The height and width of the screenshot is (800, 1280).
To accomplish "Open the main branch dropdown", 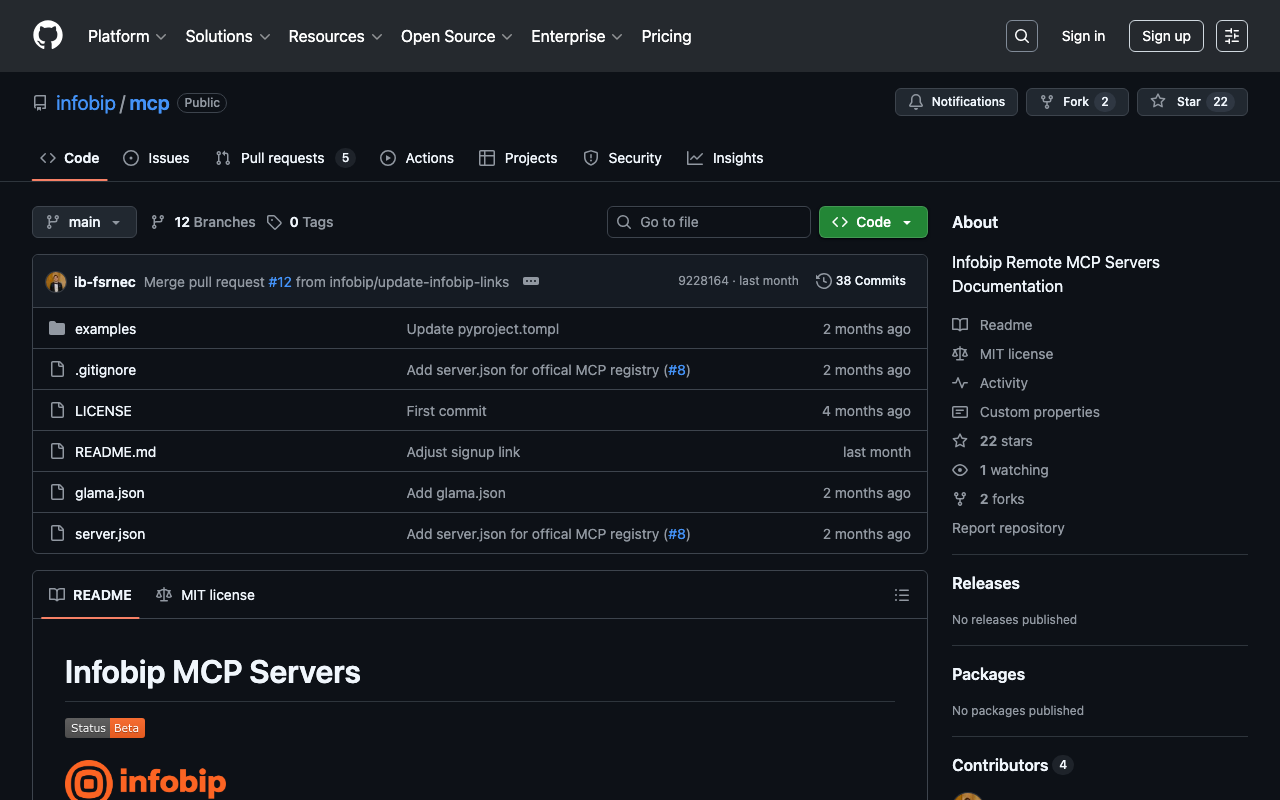I will (x=84, y=222).
